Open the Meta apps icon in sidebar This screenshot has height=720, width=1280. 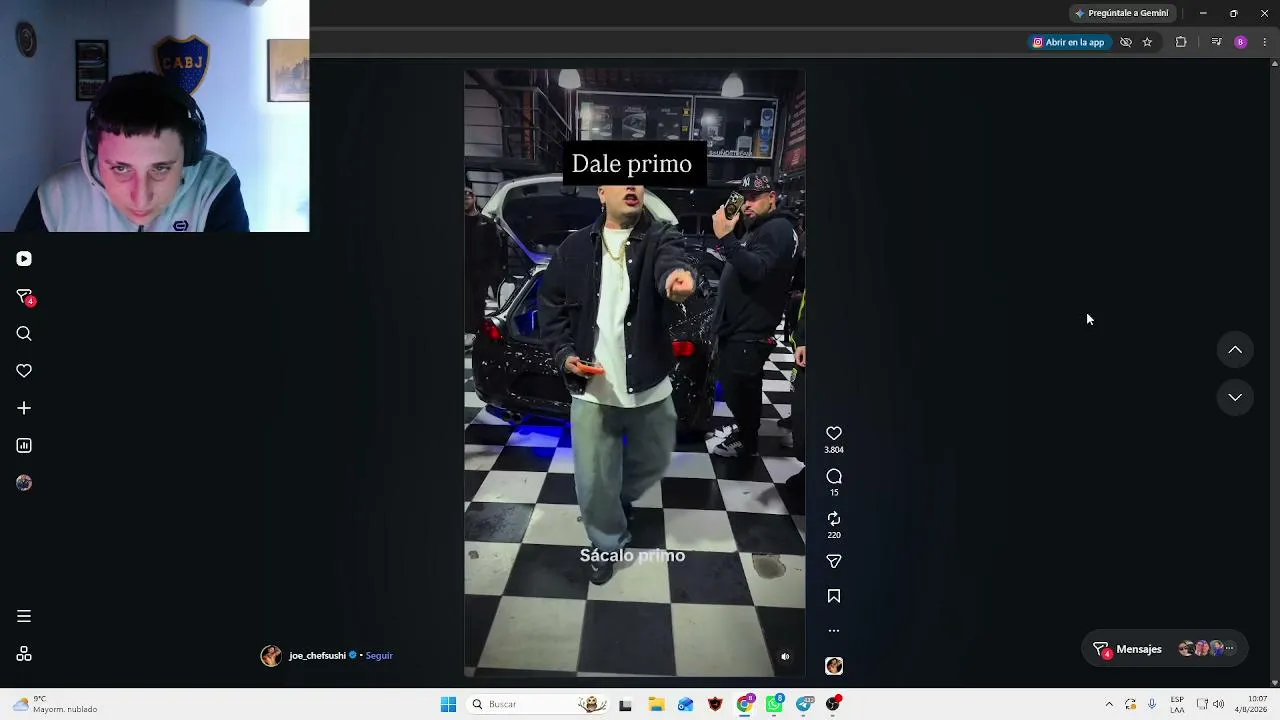pyautogui.click(x=24, y=654)
